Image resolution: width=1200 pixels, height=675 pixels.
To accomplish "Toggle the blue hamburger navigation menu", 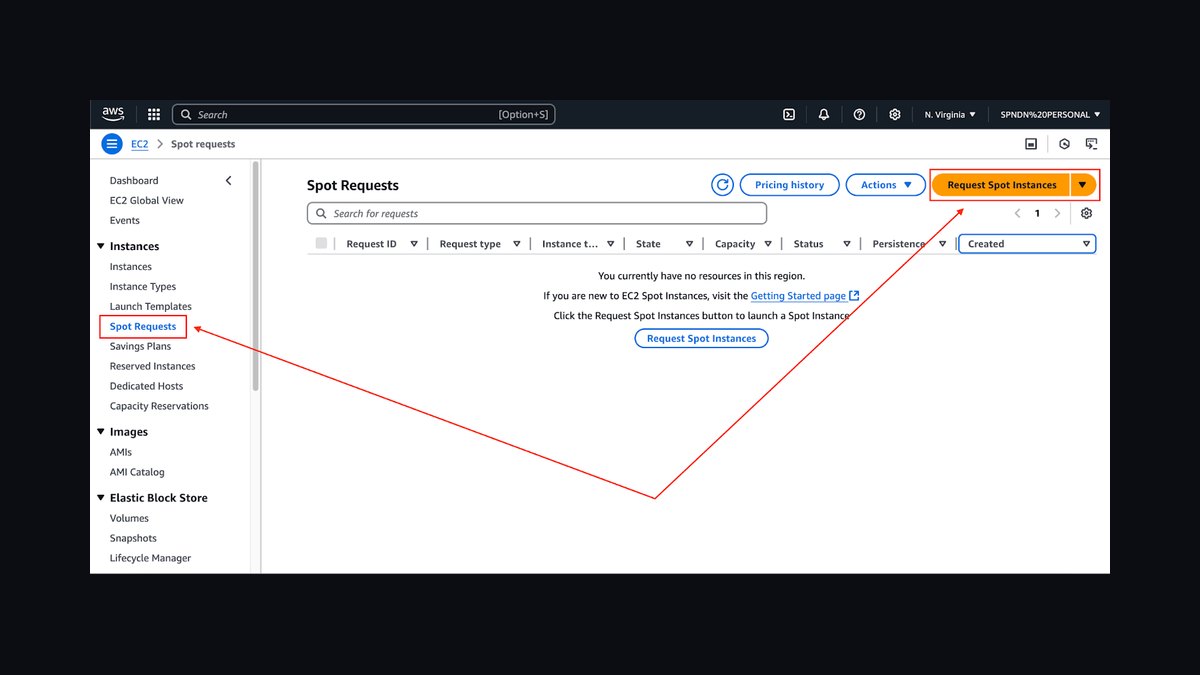I will pyautogui.click(x=112, y=144).
